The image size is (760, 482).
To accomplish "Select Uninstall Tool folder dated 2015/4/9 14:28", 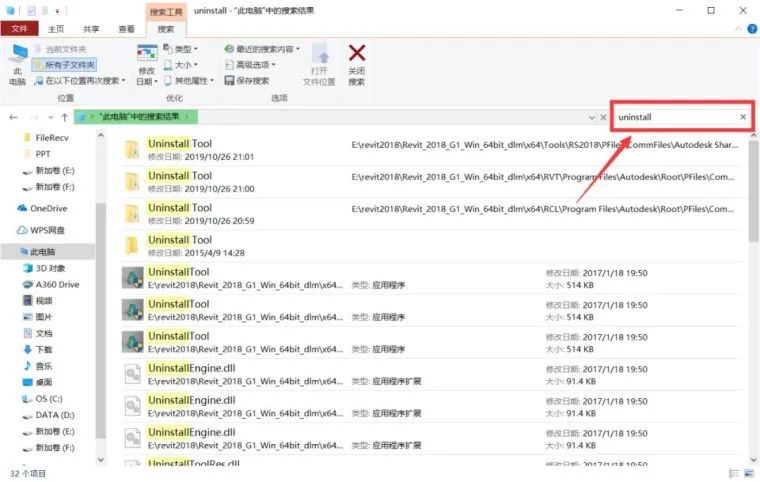I will pos(431,246).
